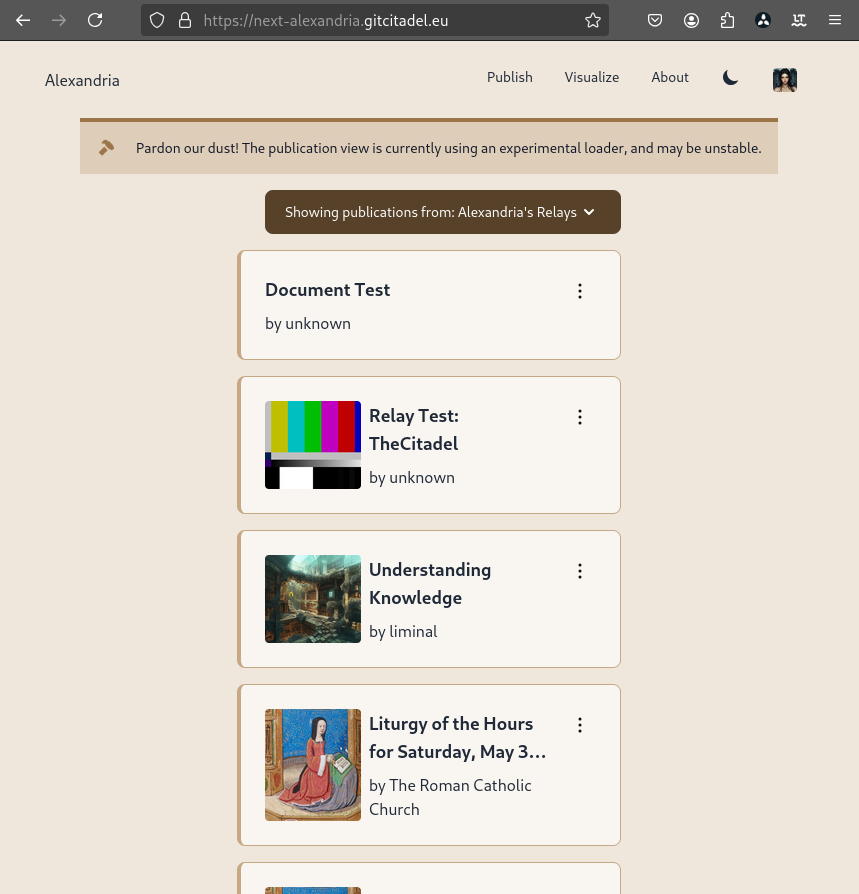The width and height of the screenshot is (859, 894).
Task: Click the translate-style extension icon
Action: point(799,21)
